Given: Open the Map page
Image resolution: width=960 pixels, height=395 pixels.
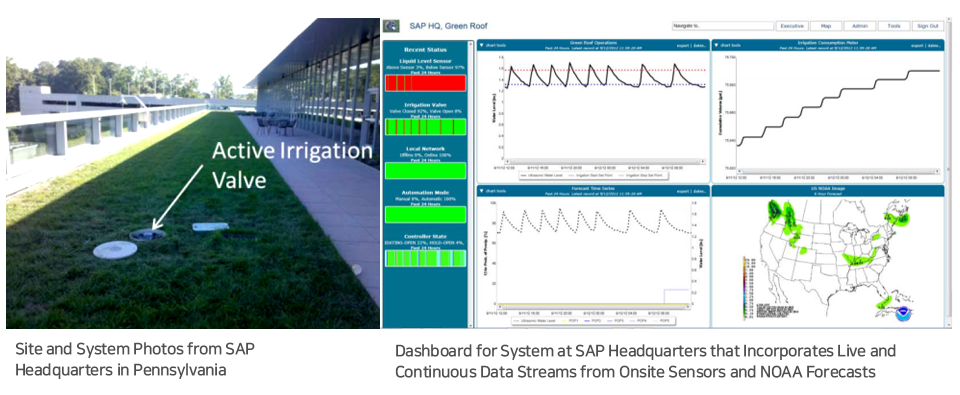Looking at the screenshot, I should [826, 26].
